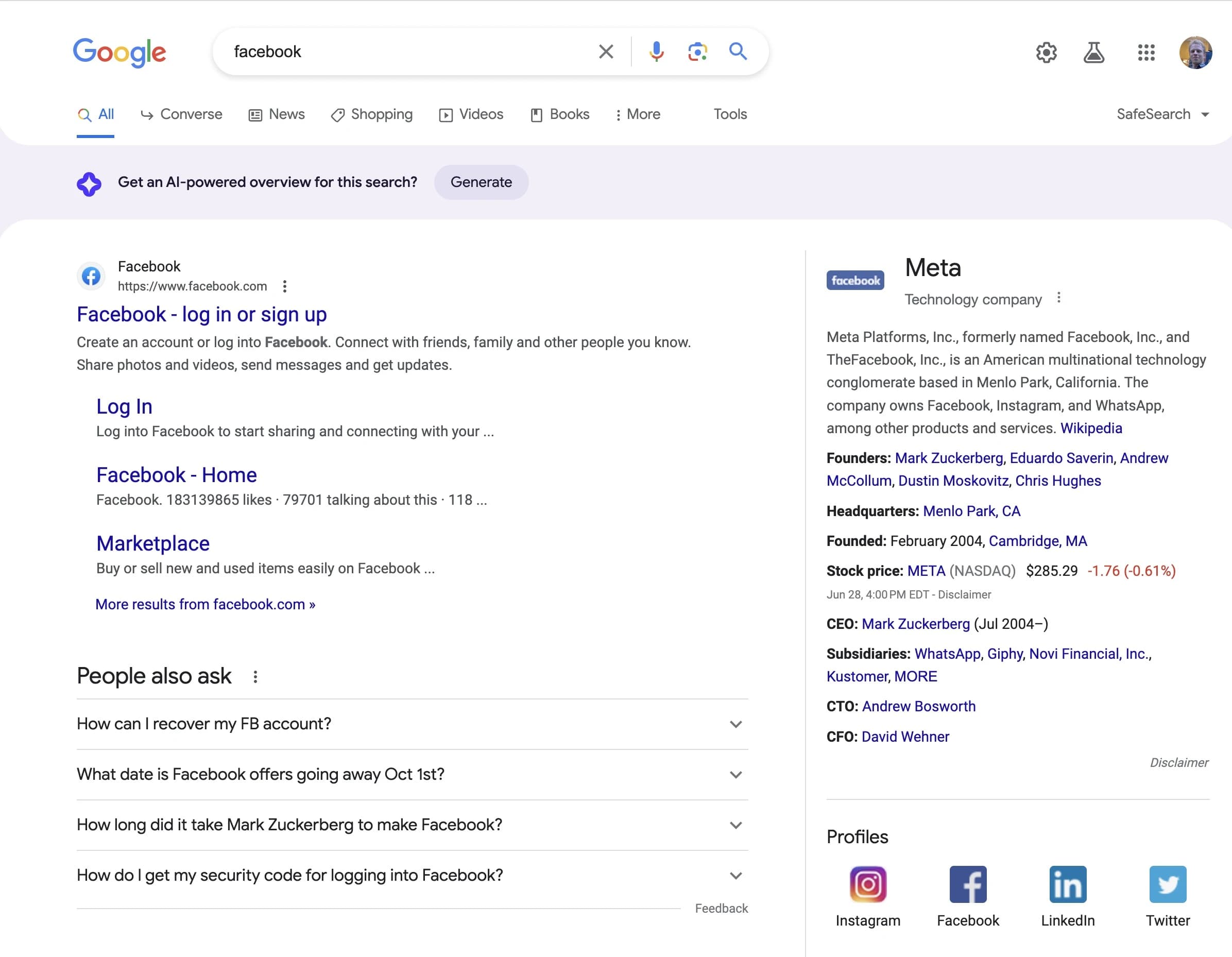Clear the search box with X

click(x=606, y=52)
